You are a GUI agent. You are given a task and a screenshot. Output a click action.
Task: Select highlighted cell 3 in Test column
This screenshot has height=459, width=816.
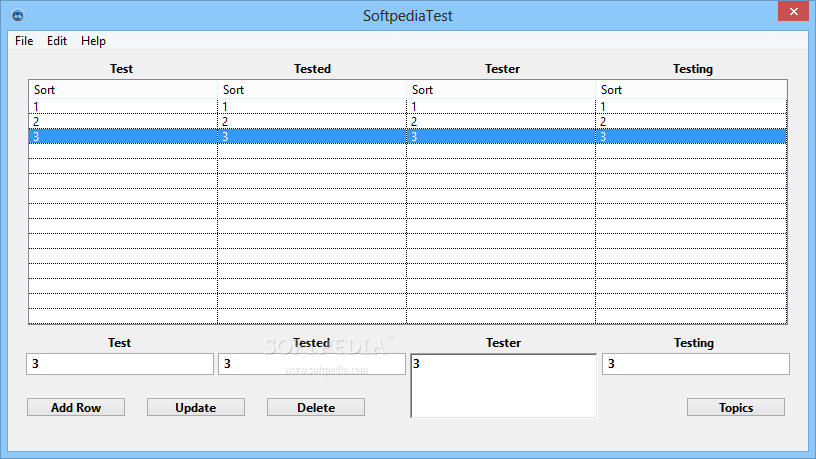pos(123,137)
